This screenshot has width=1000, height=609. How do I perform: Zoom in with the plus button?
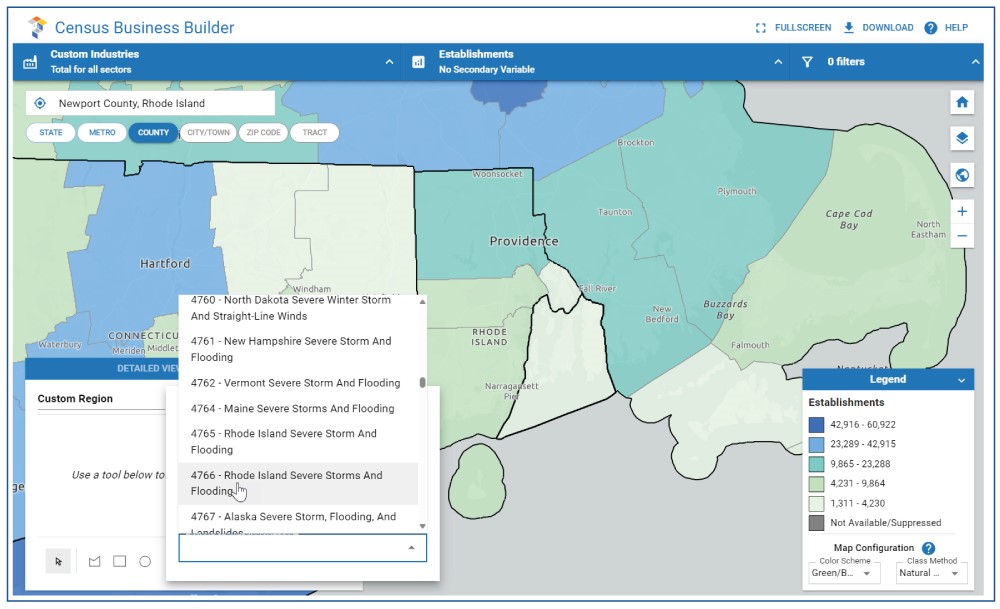(x=962, y=212)
